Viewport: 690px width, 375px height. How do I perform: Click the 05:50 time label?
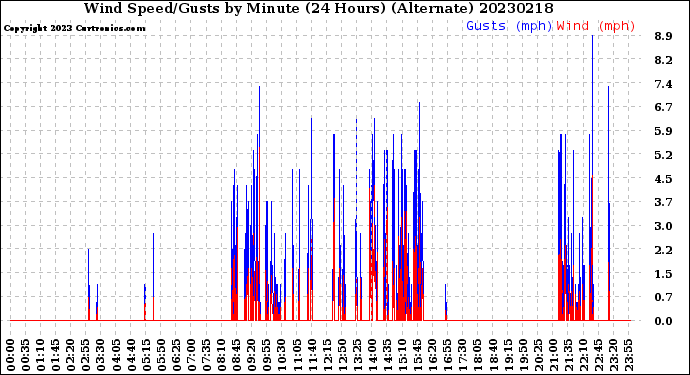tap(161, 355)
